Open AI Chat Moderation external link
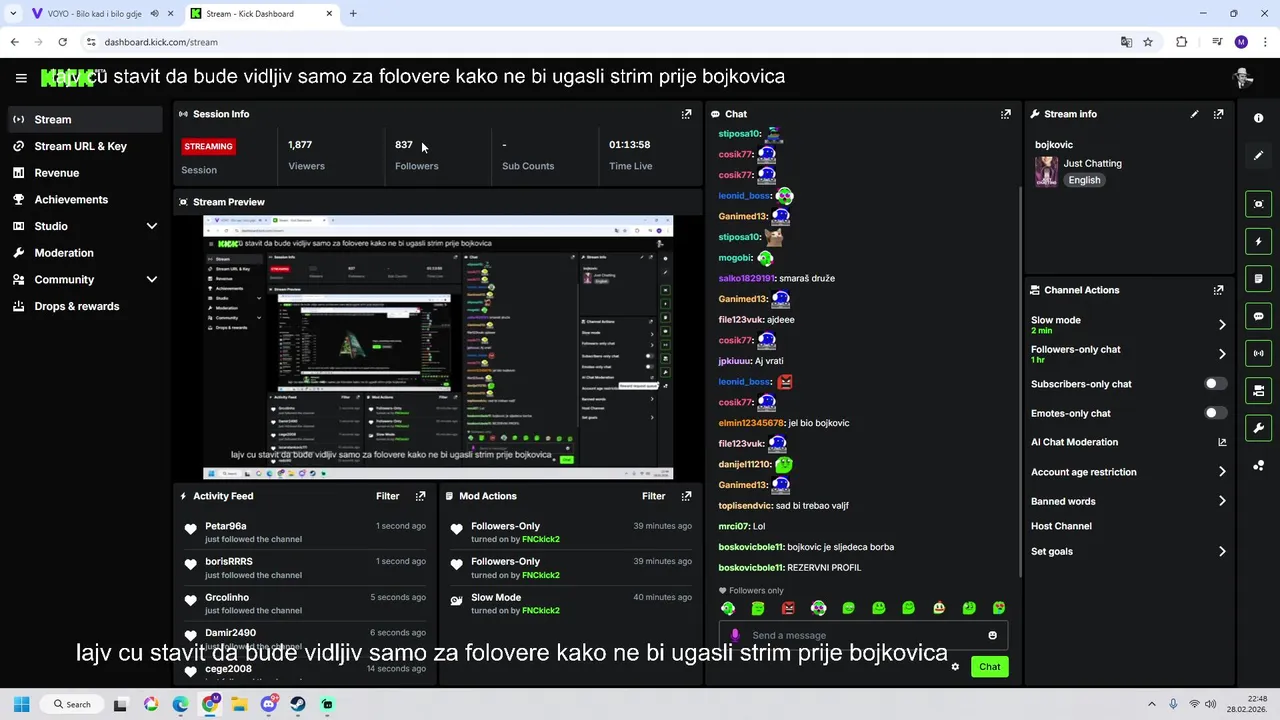The height and width of the screenshot is (720, 1280). point(1222,442)
